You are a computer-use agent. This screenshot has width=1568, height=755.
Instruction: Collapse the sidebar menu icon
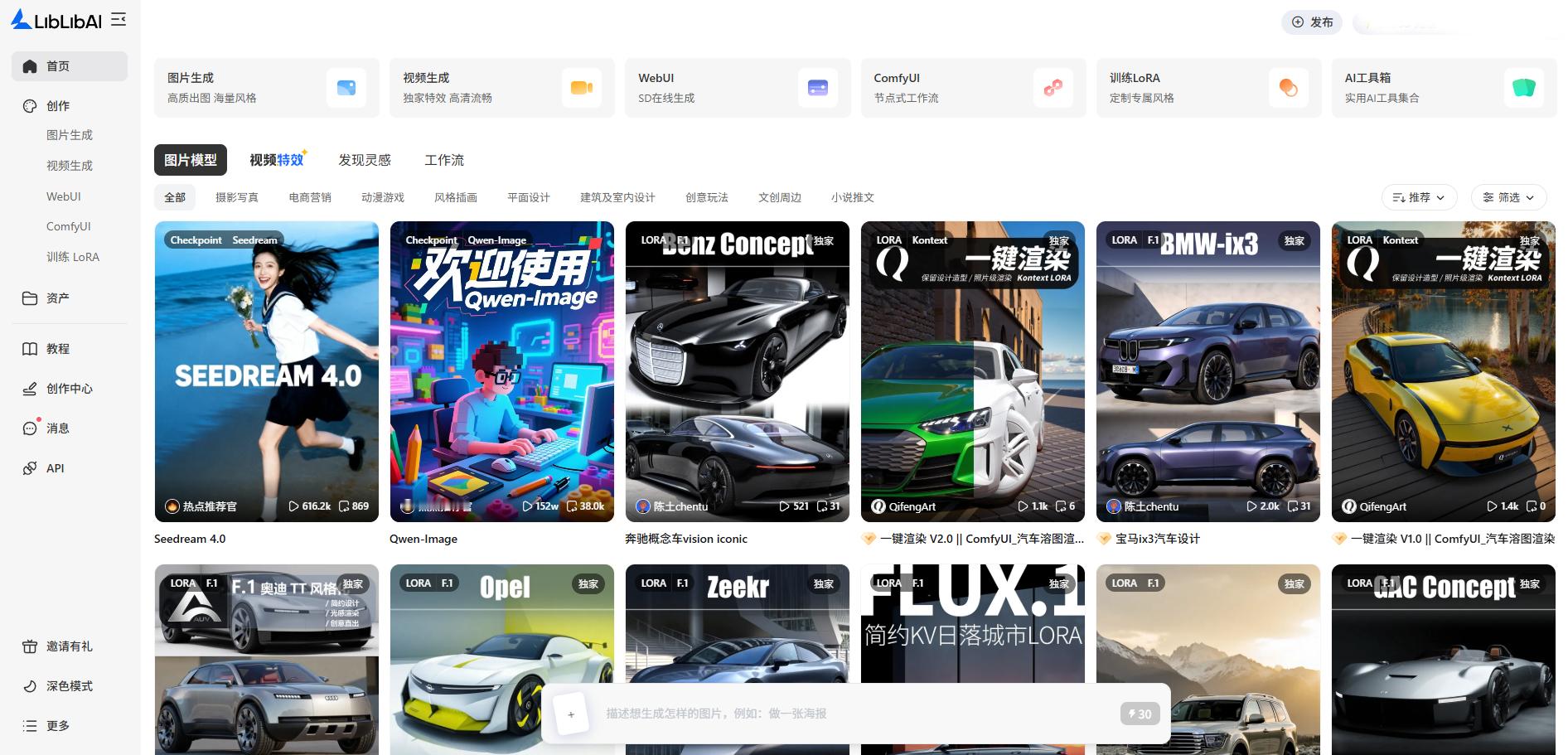coord(119,20)
